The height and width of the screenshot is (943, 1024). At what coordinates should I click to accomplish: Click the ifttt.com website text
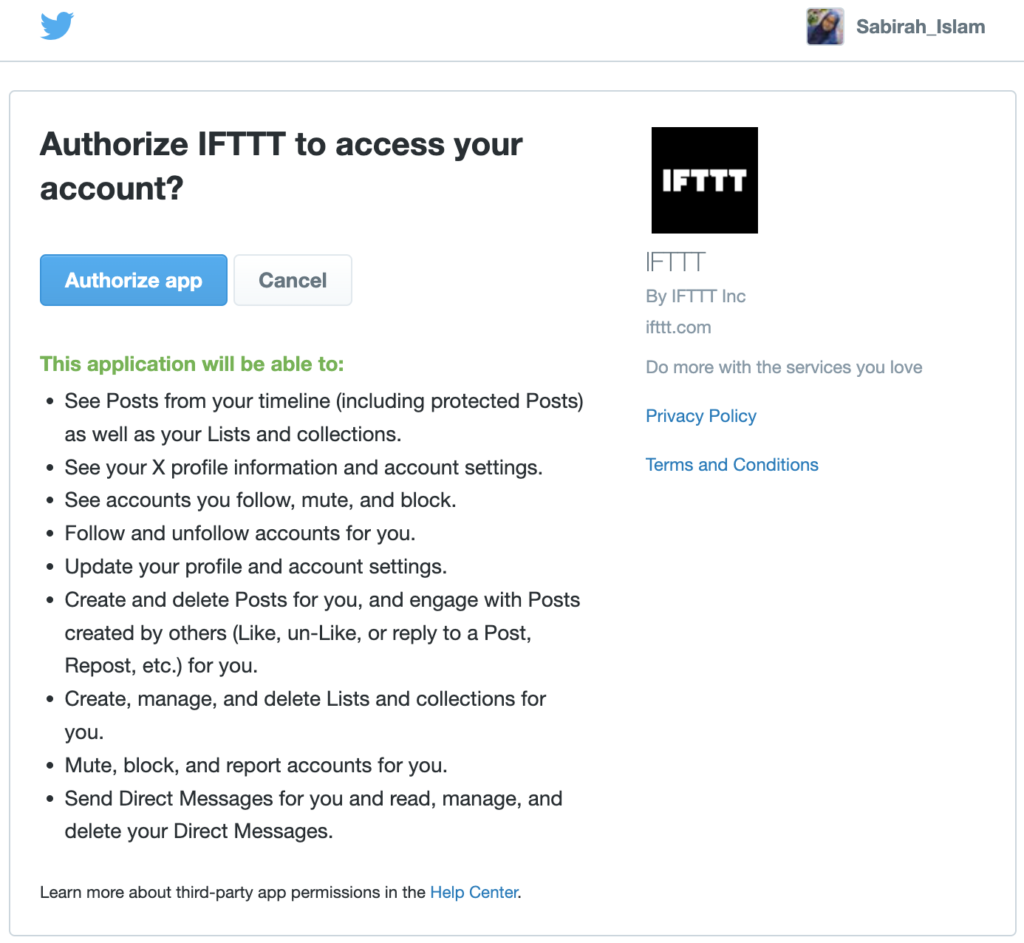(x=678, y=327)
